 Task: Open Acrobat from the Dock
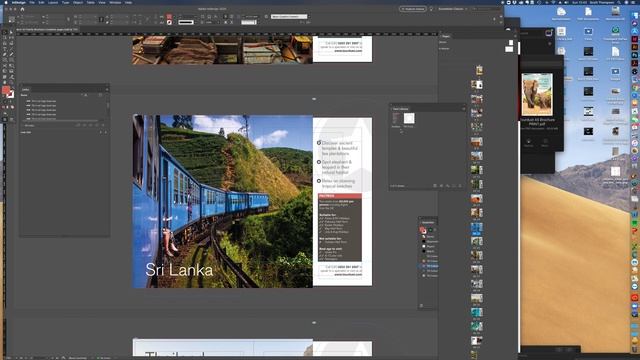coord(635,63)
